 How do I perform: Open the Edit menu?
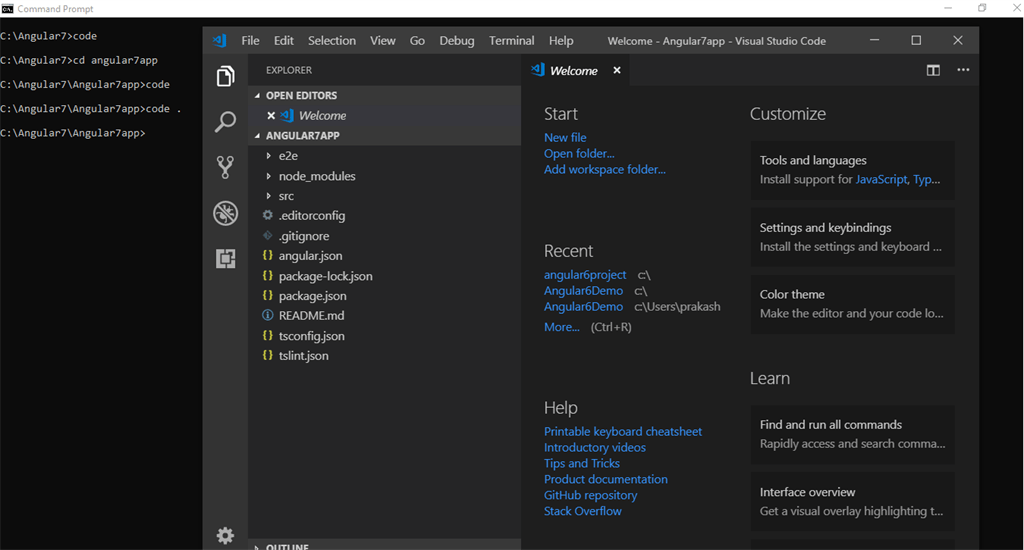click(283, 40)
